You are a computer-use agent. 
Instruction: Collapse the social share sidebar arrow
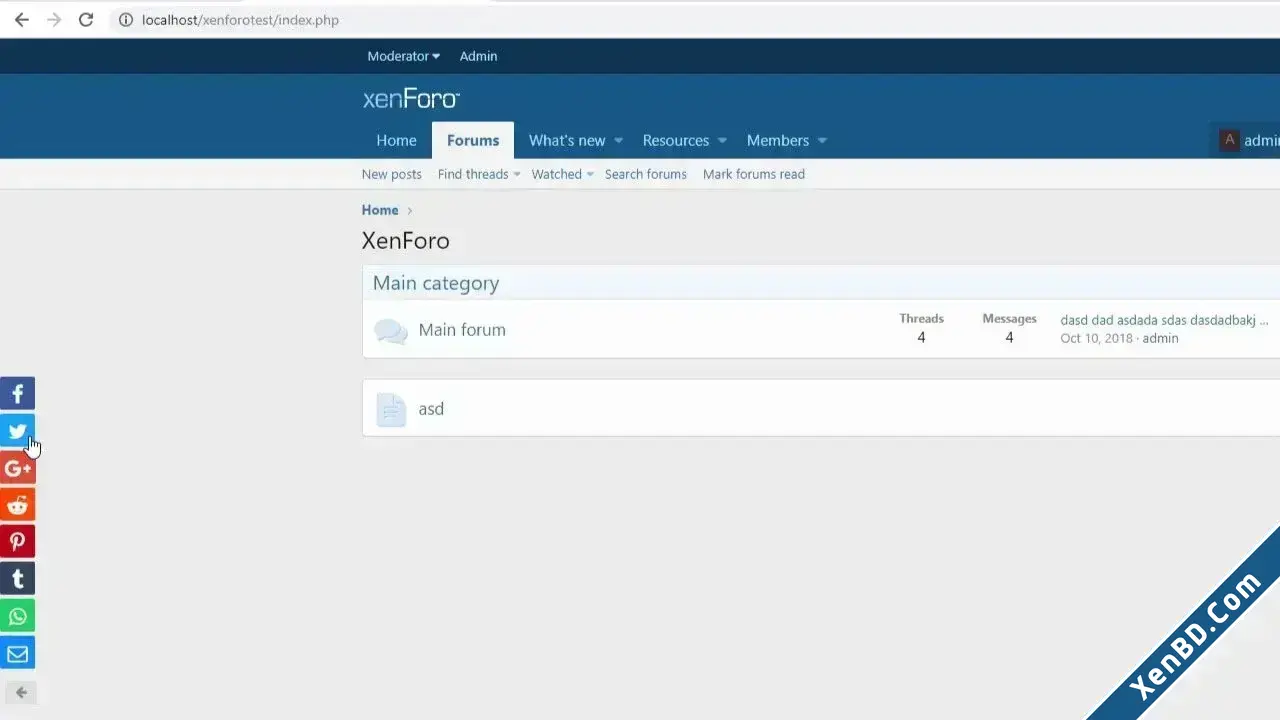coord(21,692)
